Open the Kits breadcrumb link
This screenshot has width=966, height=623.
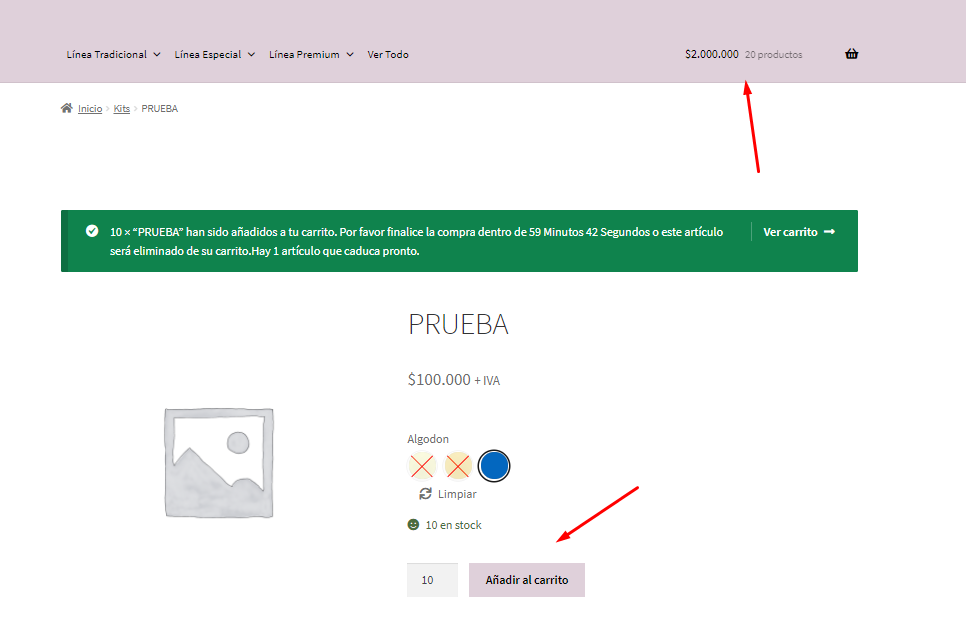[x=121, y=108]
